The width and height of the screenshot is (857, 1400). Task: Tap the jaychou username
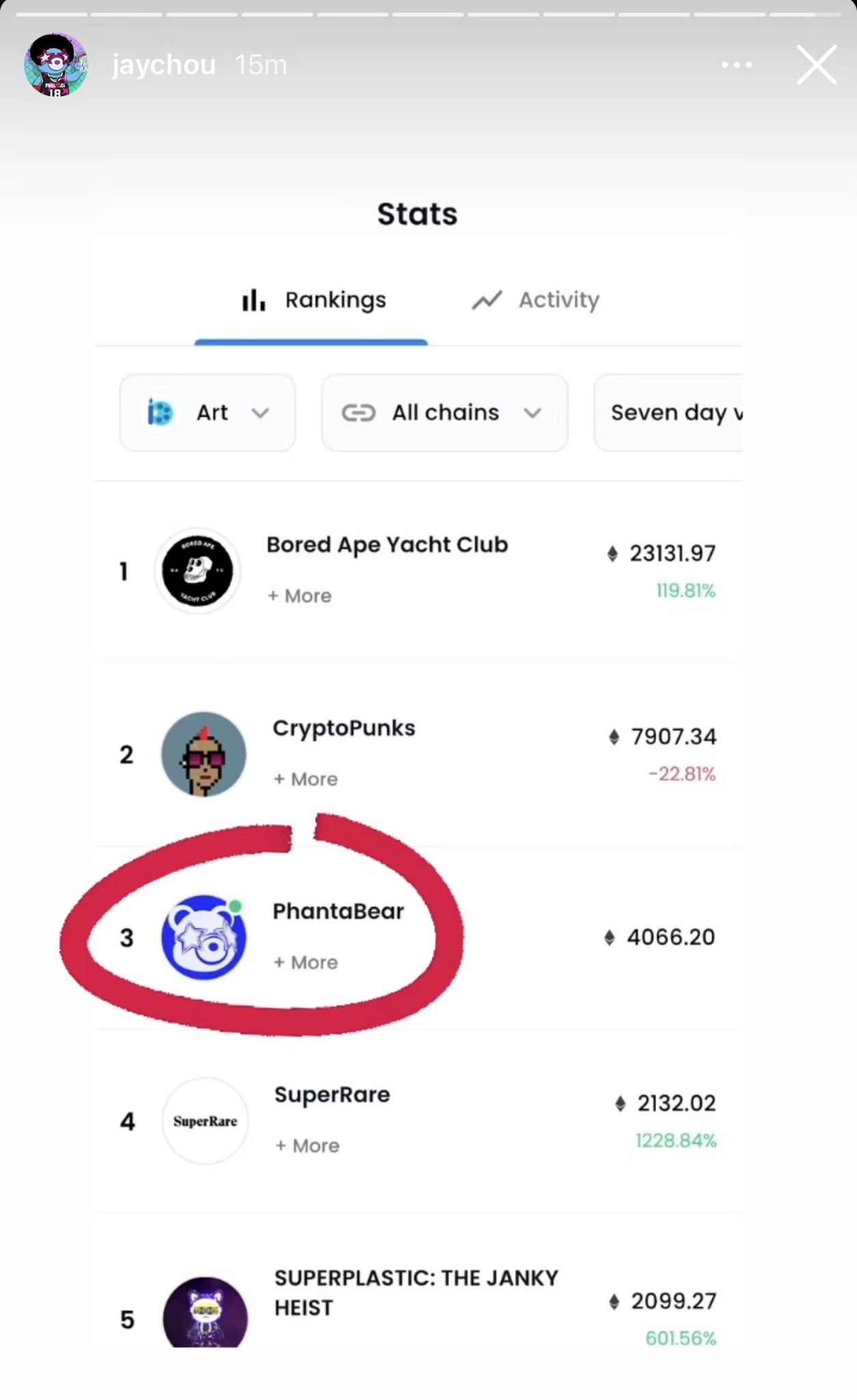coord(164,65)
